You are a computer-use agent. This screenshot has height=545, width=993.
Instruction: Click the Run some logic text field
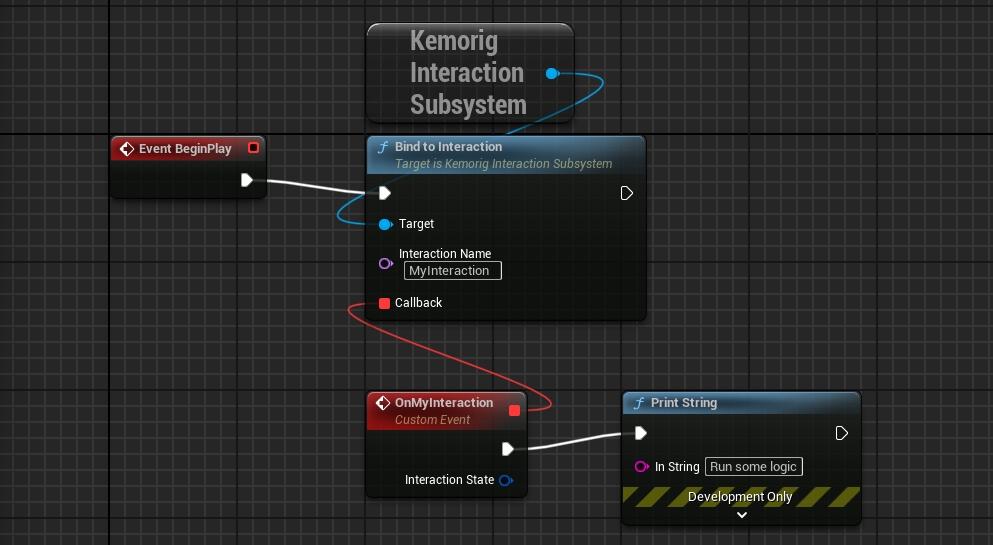(x=754, y=467)
